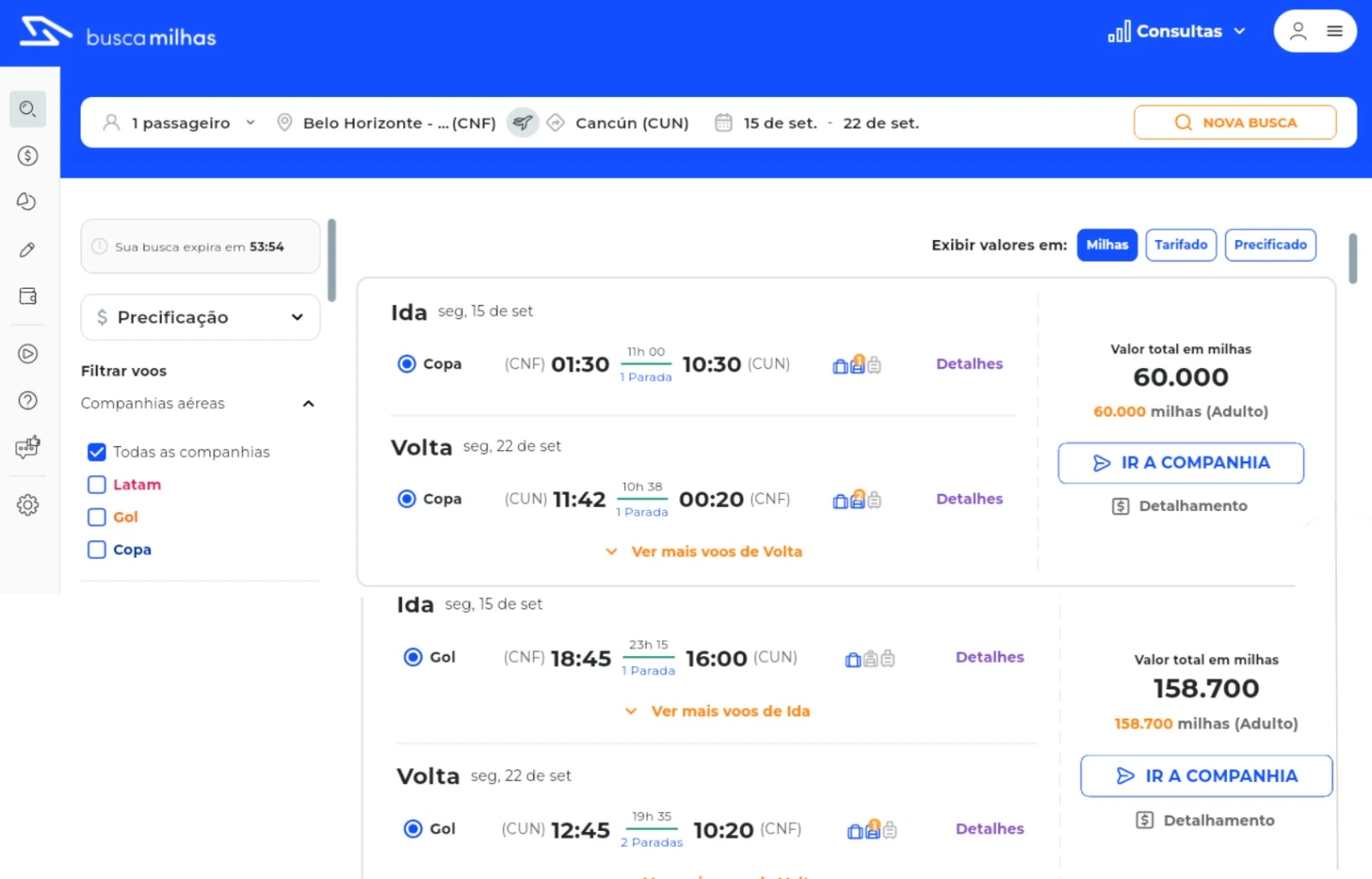Open the wallet icon in the sidebar

click(27, 296)
